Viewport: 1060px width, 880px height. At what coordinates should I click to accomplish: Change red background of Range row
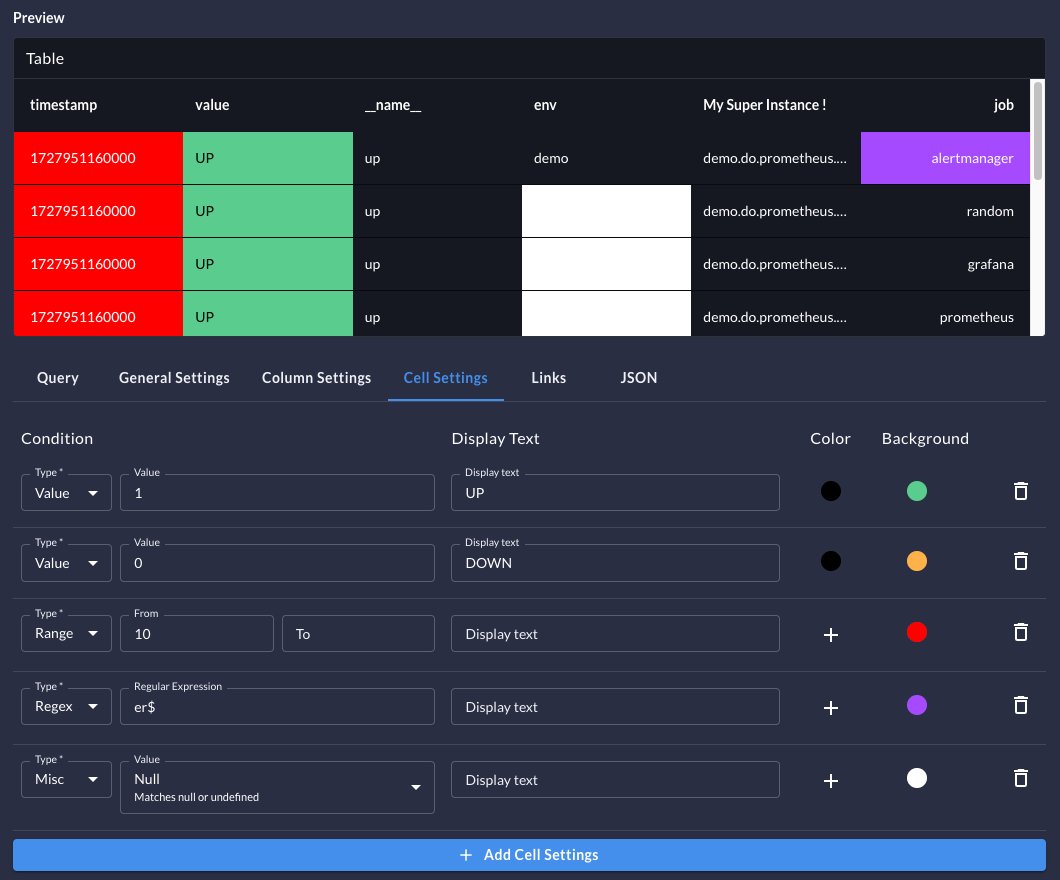[x=917, y=633]
